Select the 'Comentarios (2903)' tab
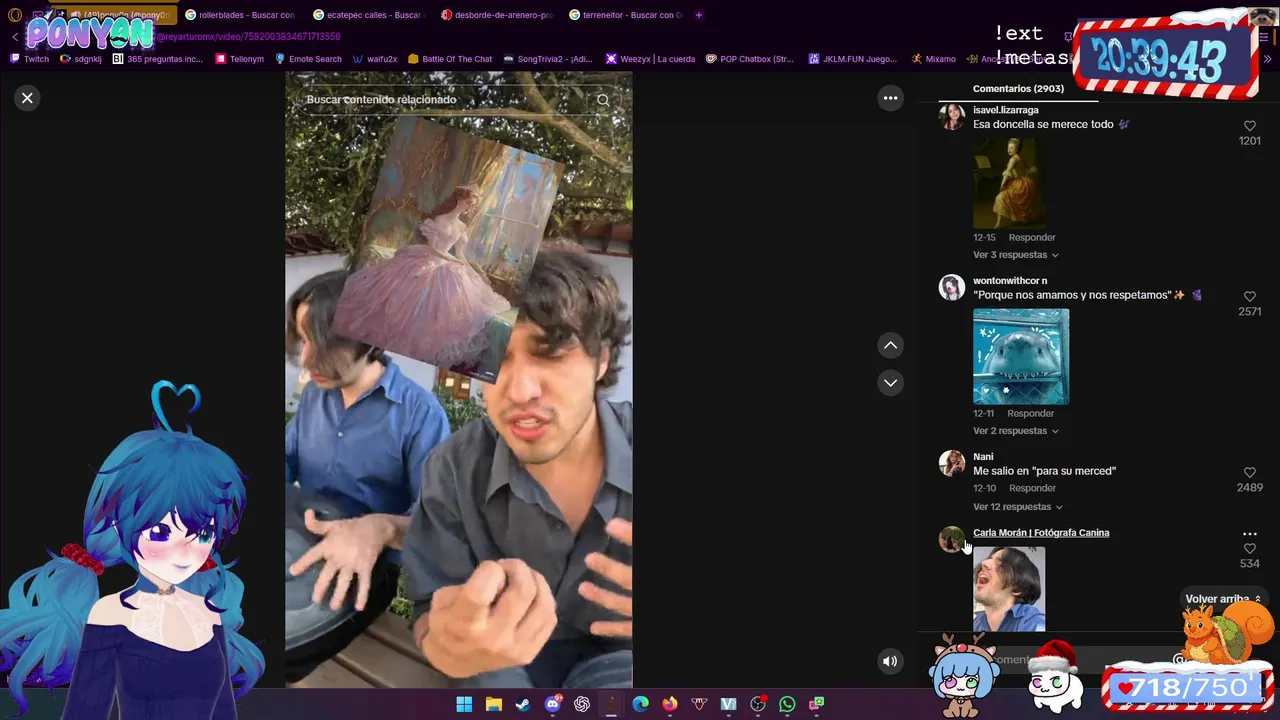Image resolution: width=1280 pixels, height=720 pixels. (1018, 89)
